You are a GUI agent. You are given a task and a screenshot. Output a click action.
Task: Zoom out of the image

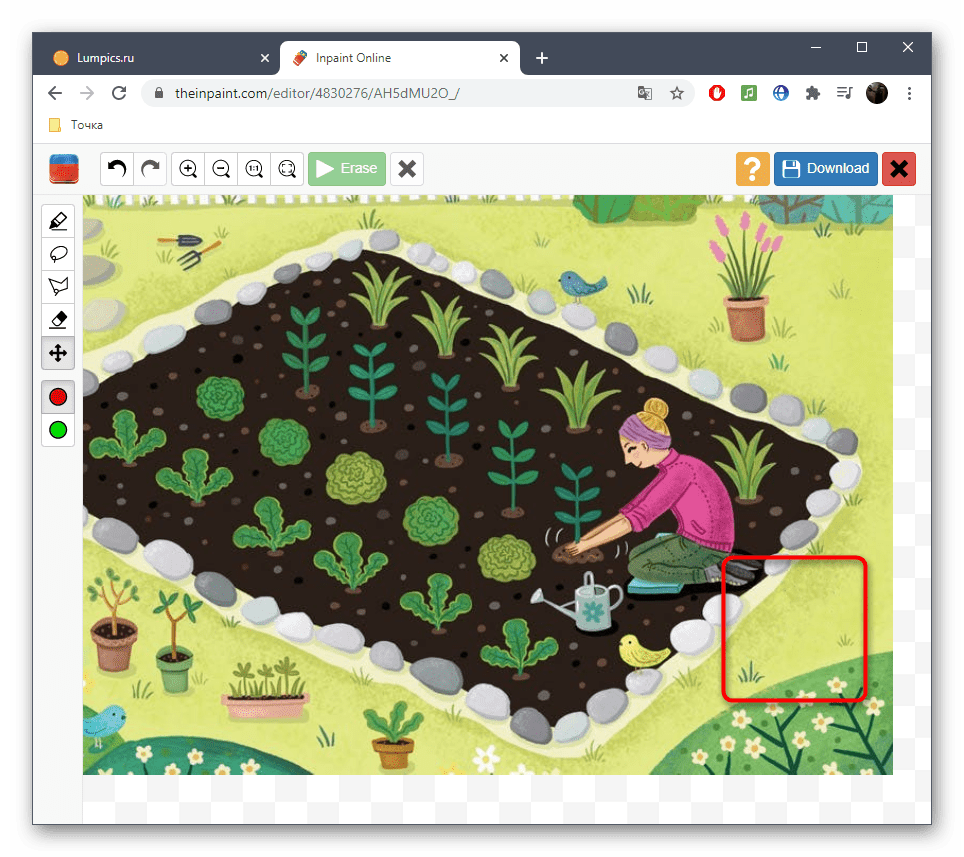(221, 169)
